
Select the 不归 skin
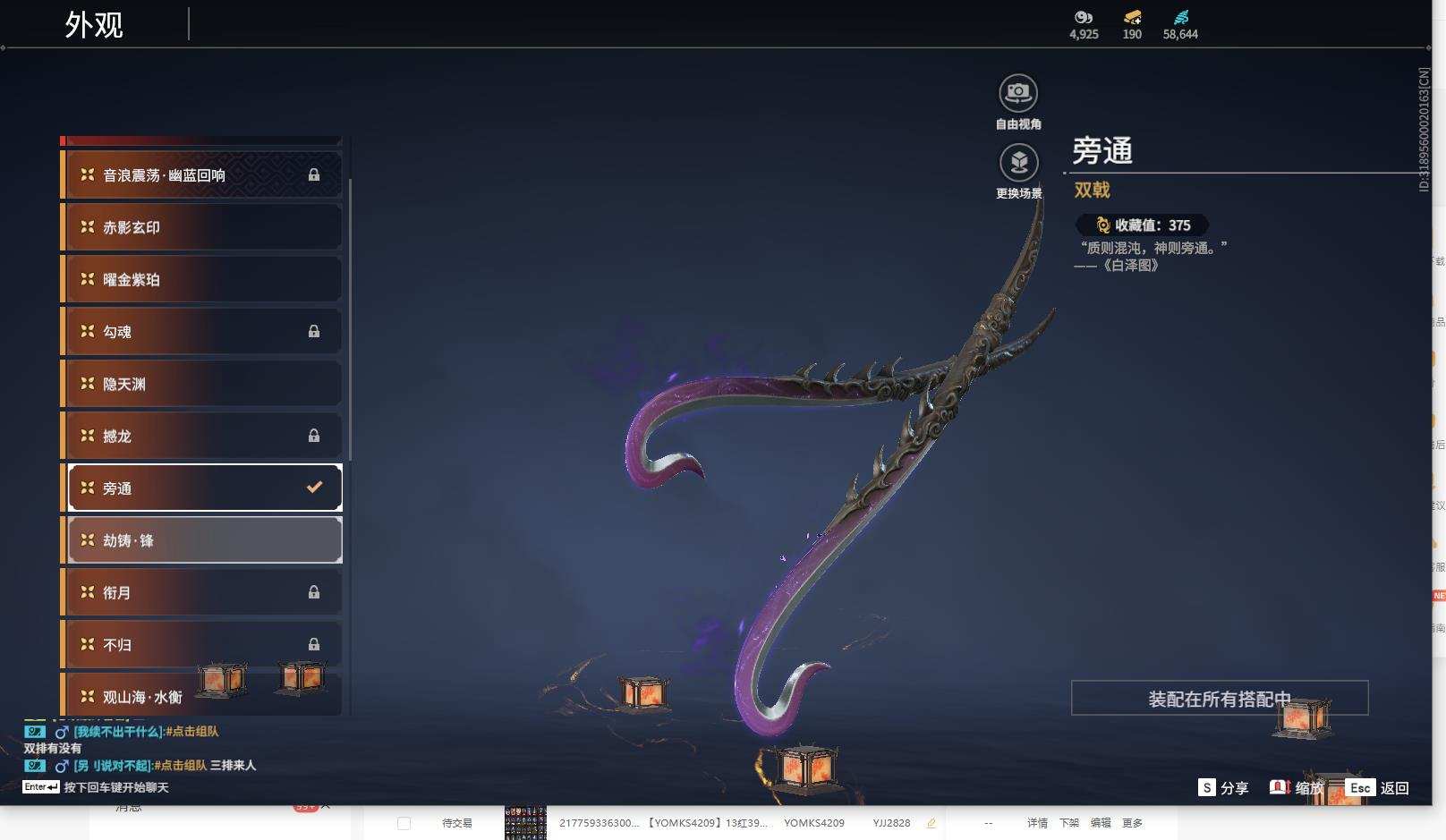[x=201, y=644]
